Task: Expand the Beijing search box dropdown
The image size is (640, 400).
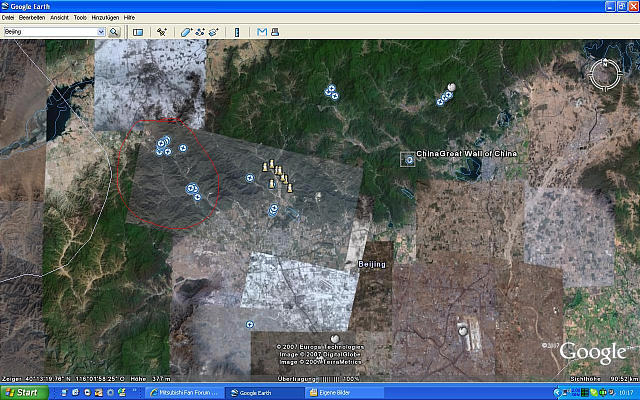Action: [x=100, y=32]
